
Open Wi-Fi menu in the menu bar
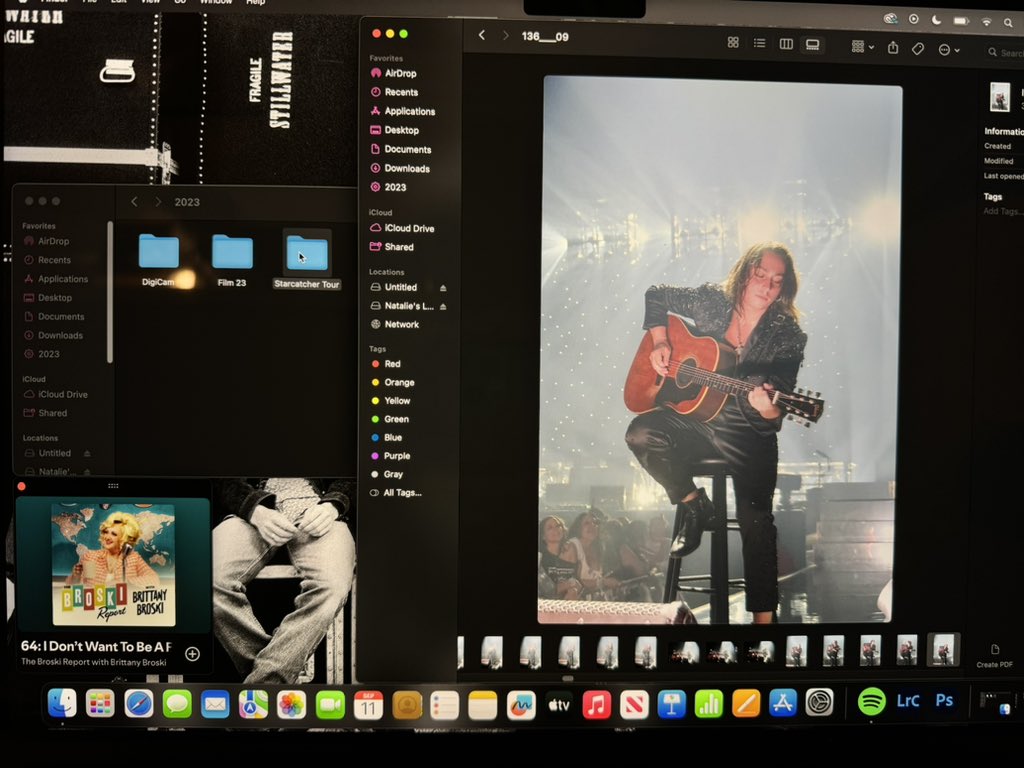[986, 22]
